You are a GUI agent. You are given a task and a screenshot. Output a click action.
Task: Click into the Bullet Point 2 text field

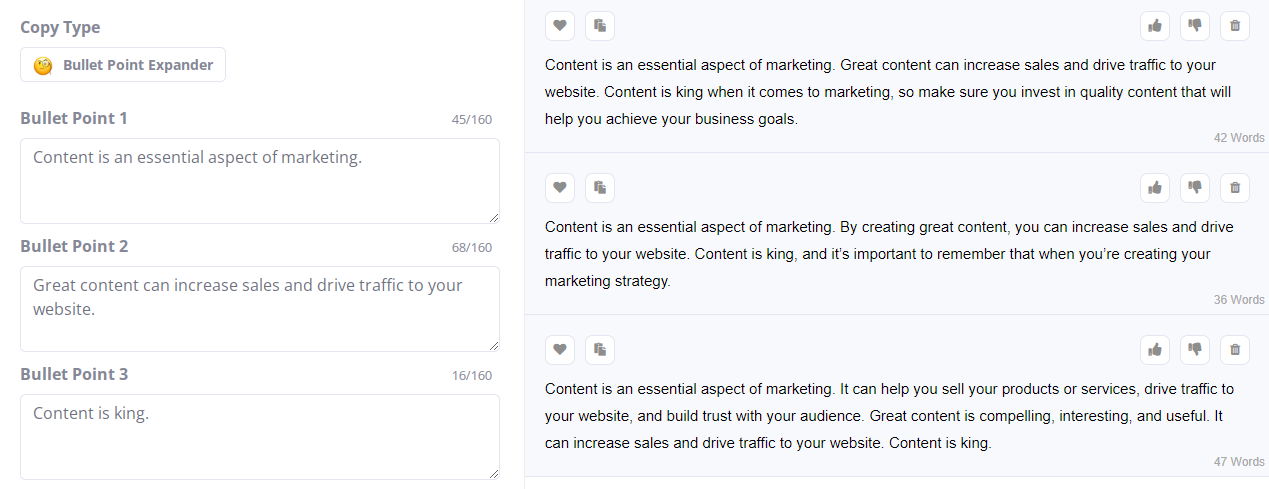tap(260, 309)
